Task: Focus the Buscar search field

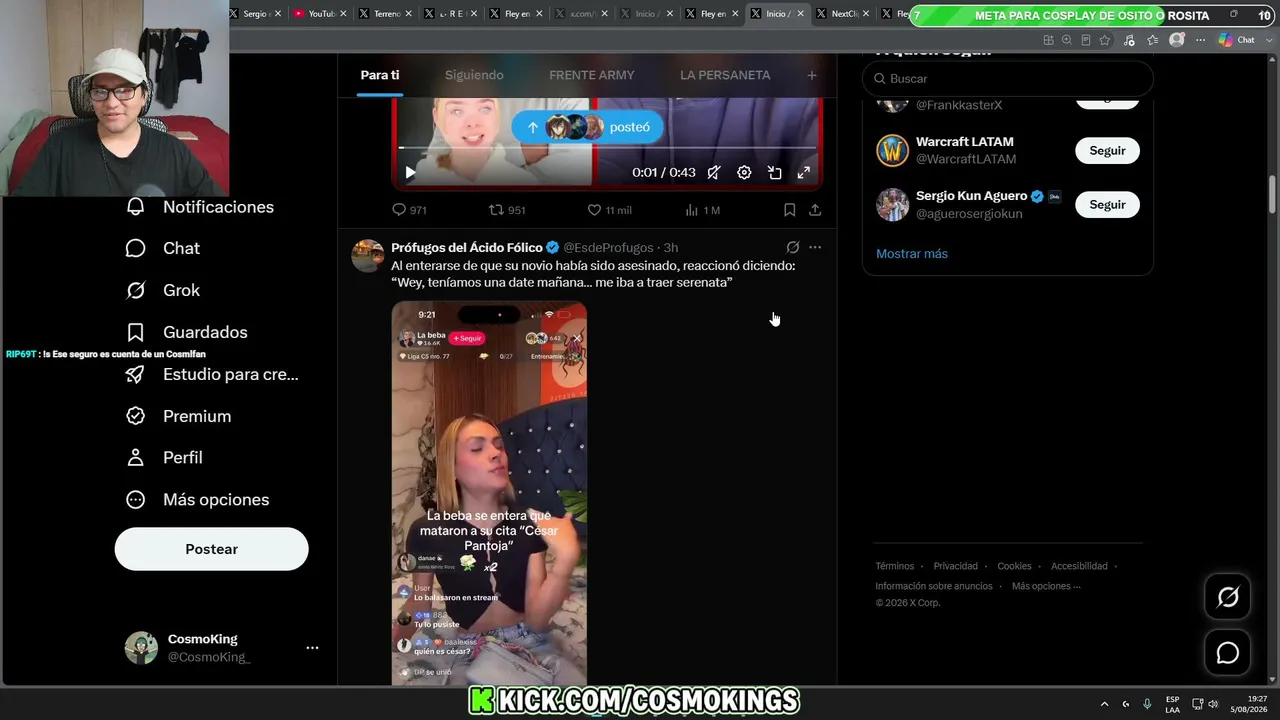Action: (1008, 79)
